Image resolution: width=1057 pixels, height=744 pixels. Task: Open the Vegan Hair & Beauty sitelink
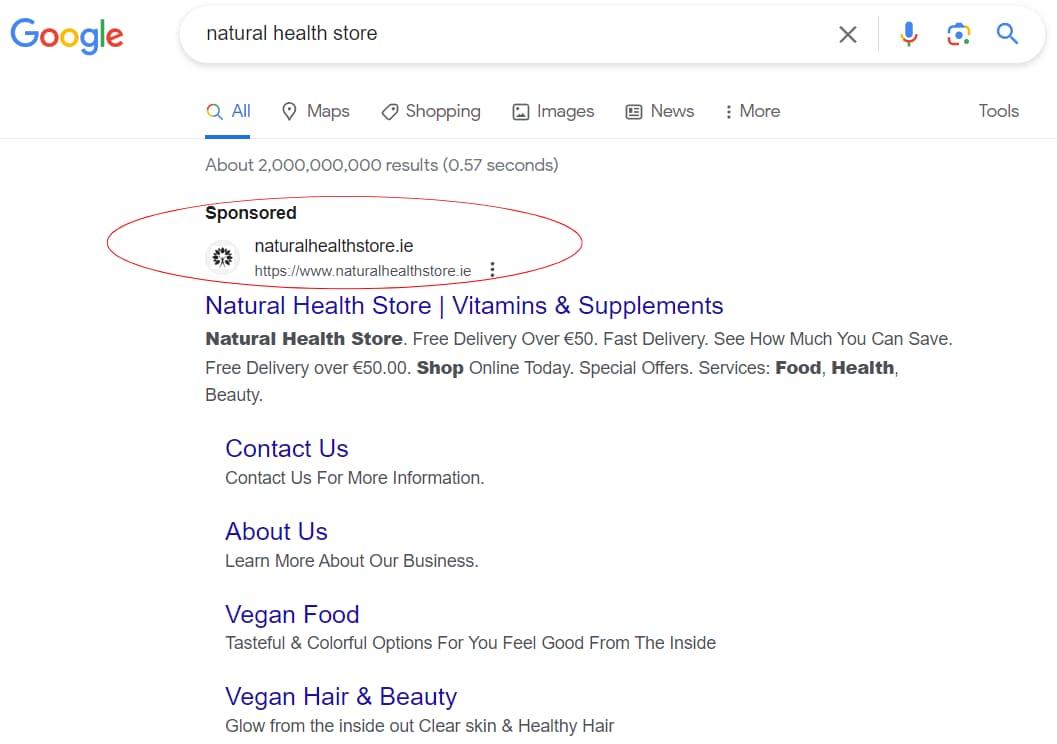(x=341, y=697)
